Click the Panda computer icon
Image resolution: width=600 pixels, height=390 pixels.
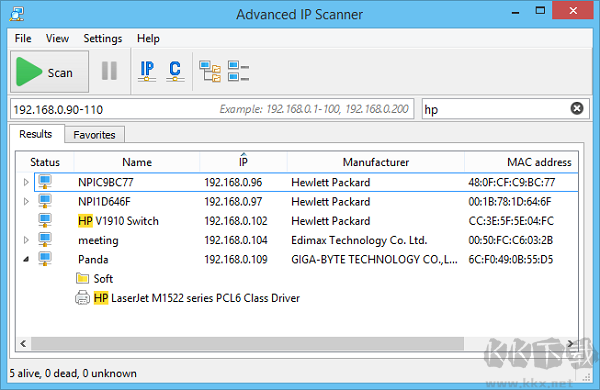[45, 258]
